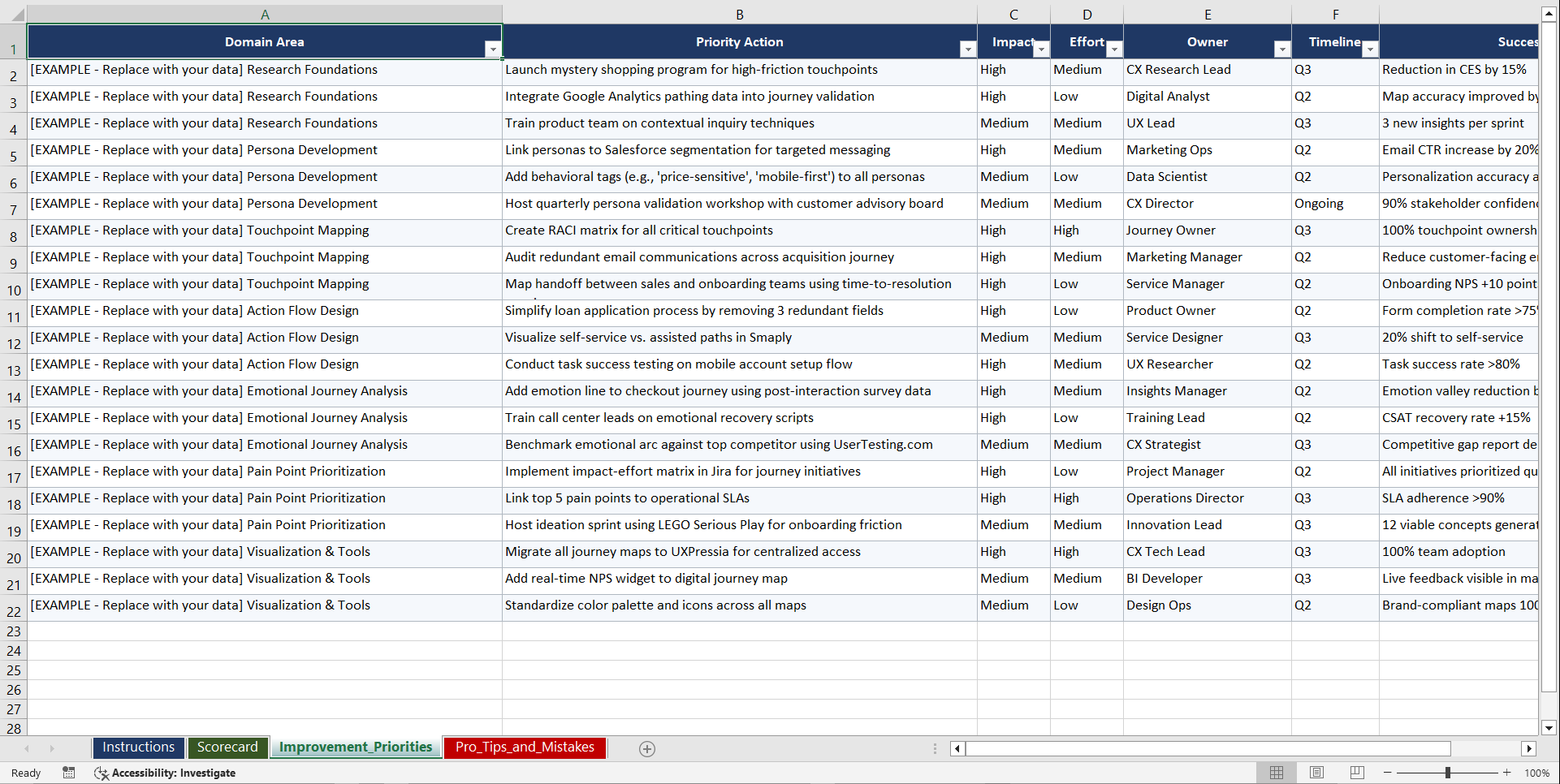Activate Page Break Preview
1560x784 pixels.
pos(1357,772)
